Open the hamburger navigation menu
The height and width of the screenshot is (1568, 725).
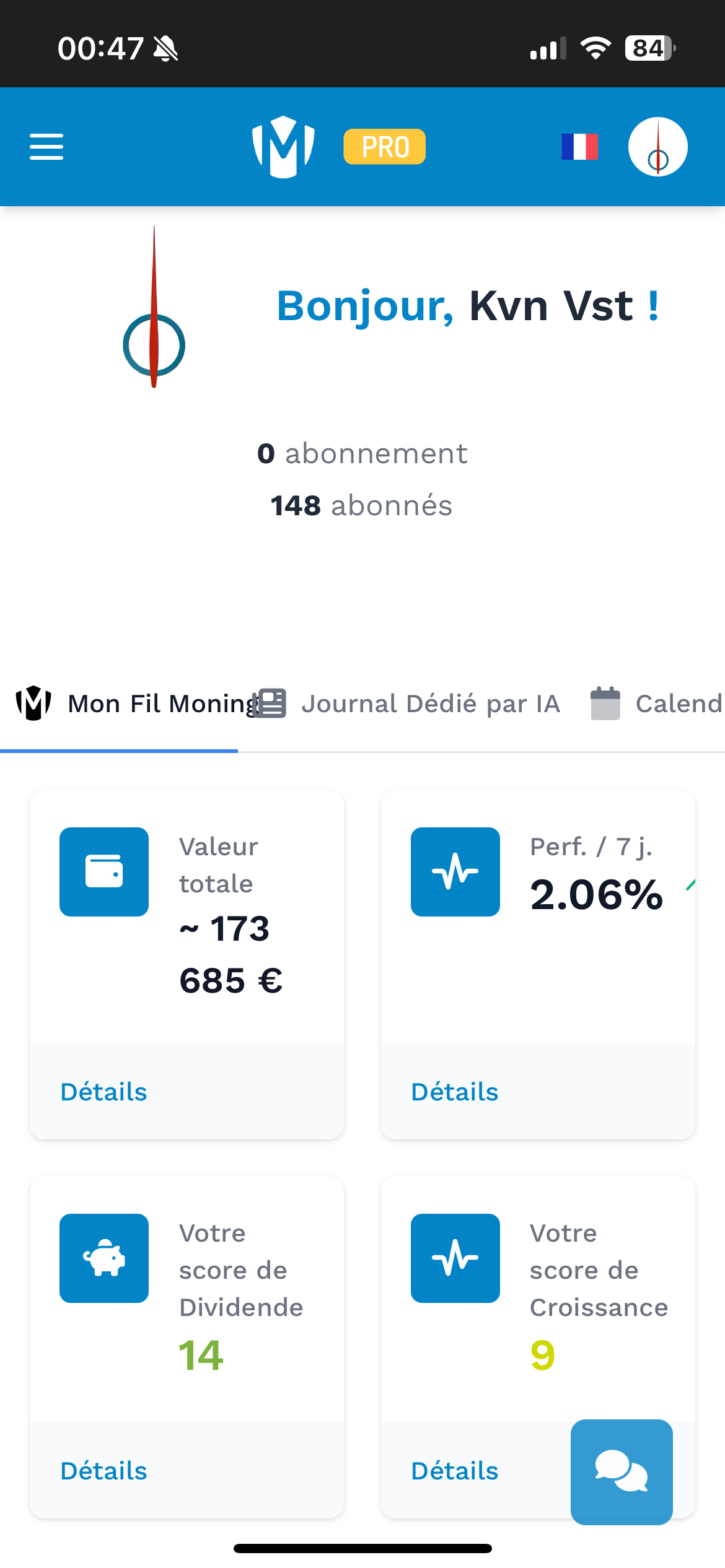coord(46,147)
